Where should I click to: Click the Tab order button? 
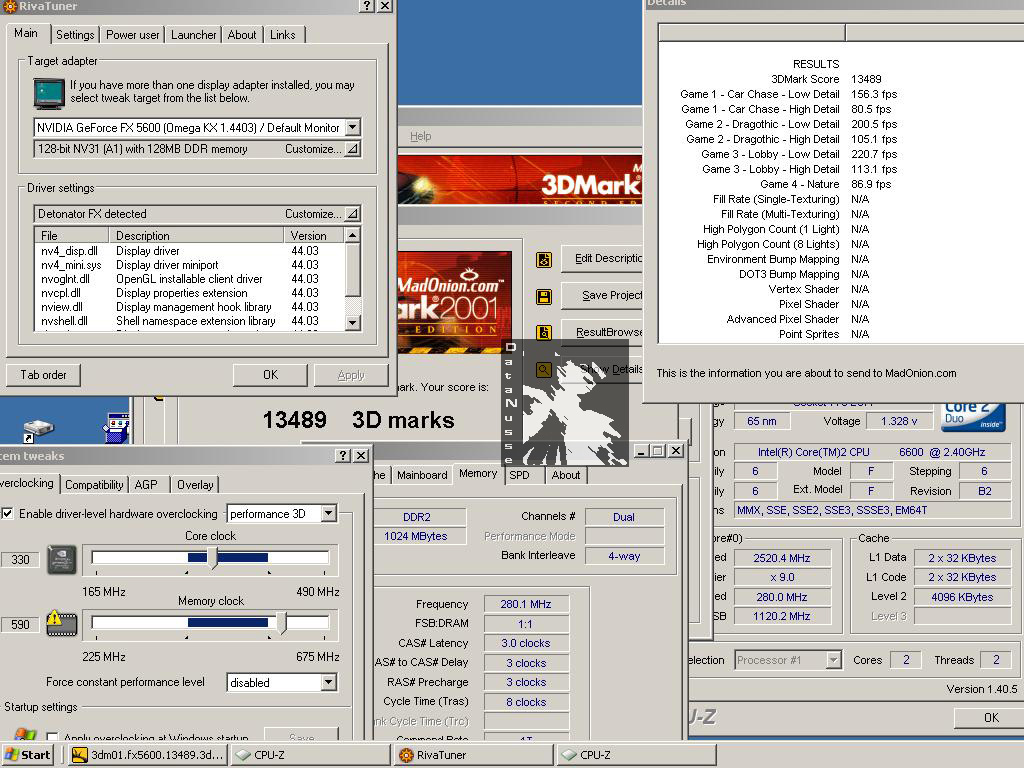pos(43,375)
